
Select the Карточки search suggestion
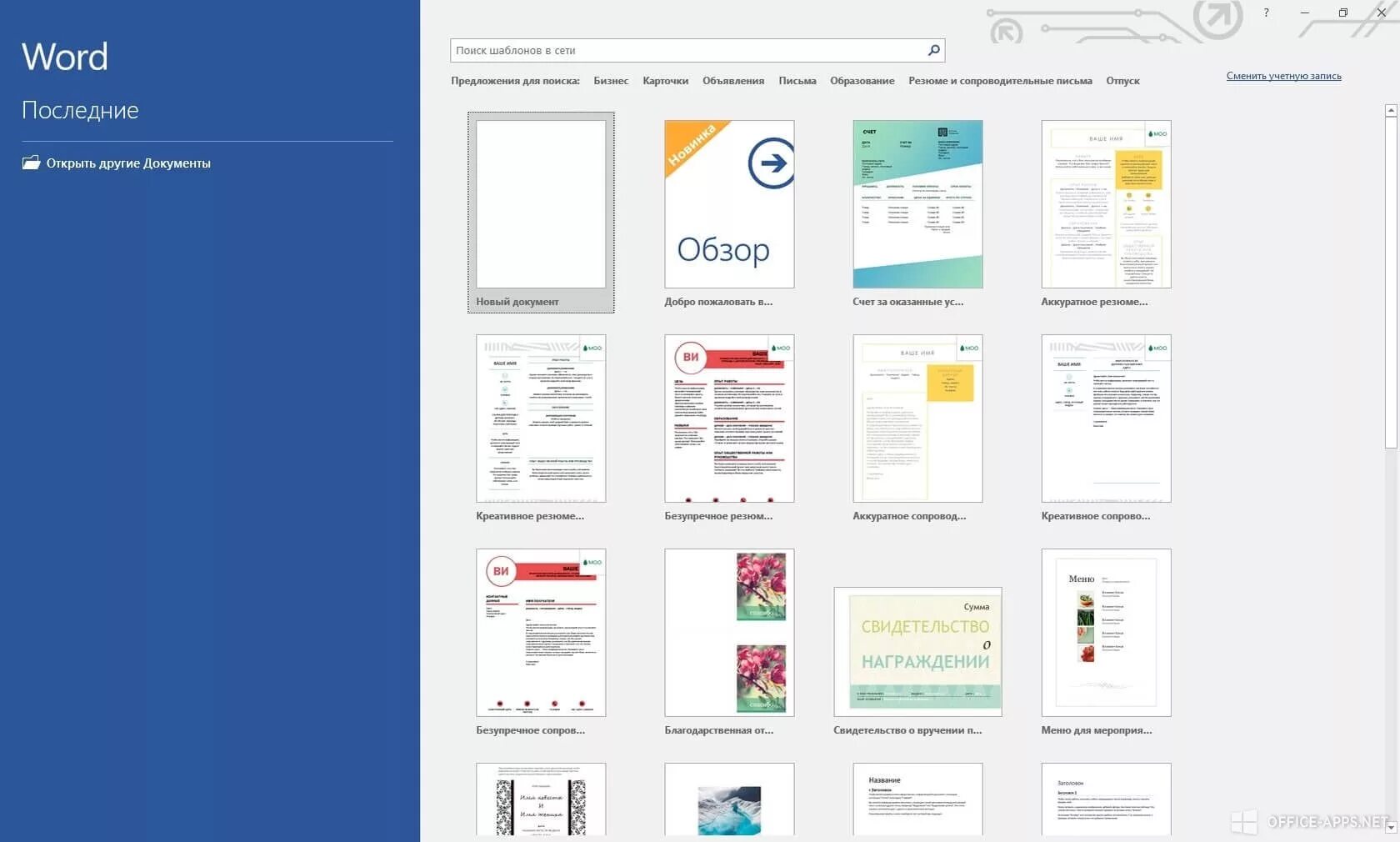[x=665, y=81]
